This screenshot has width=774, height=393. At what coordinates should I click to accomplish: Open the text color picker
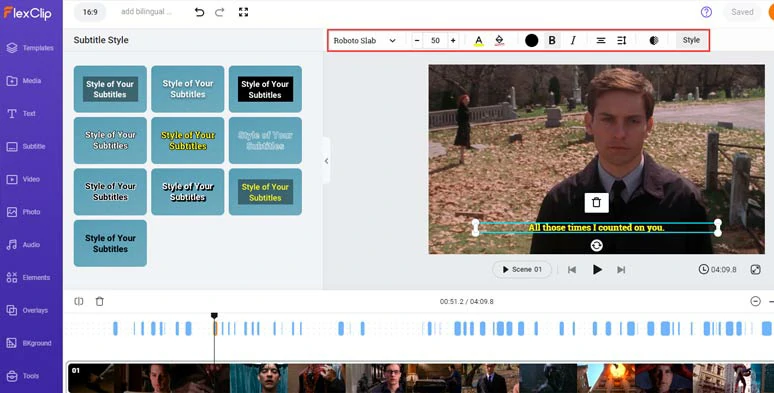tap(478, 41)
